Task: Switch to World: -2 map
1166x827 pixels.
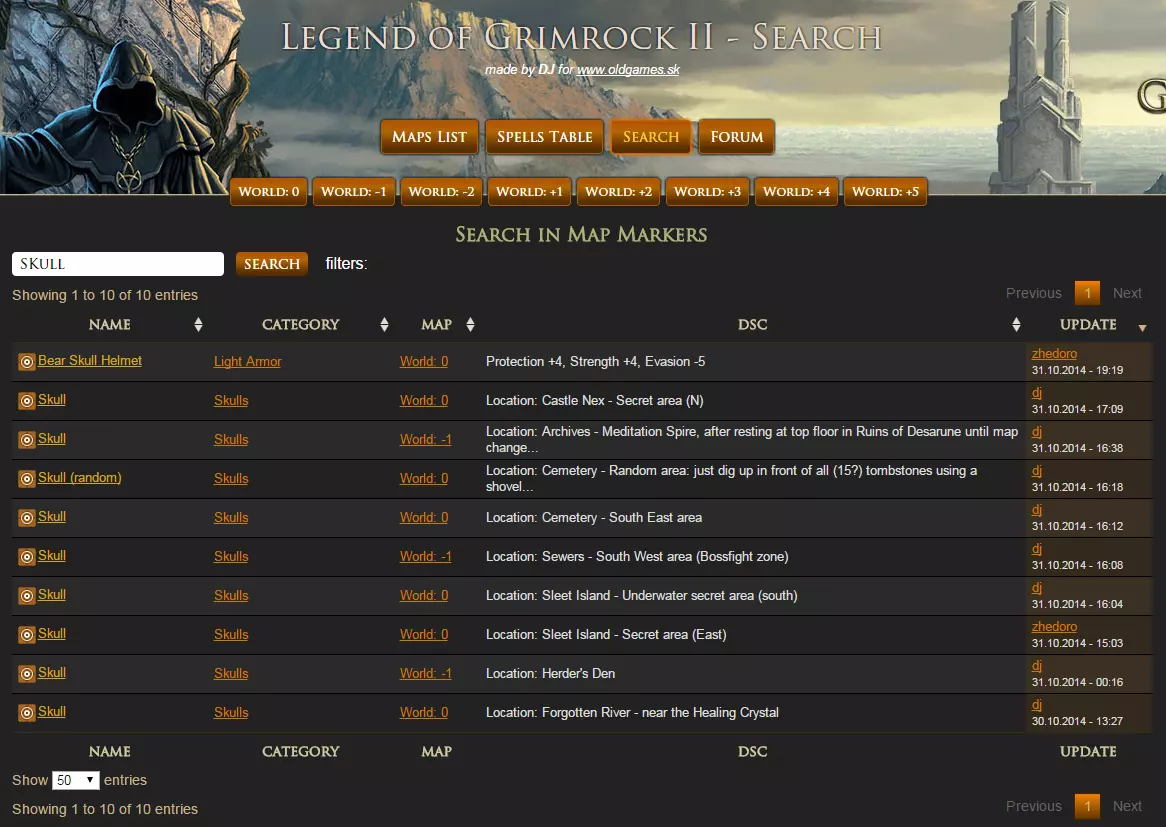Action: pos(441,192)
